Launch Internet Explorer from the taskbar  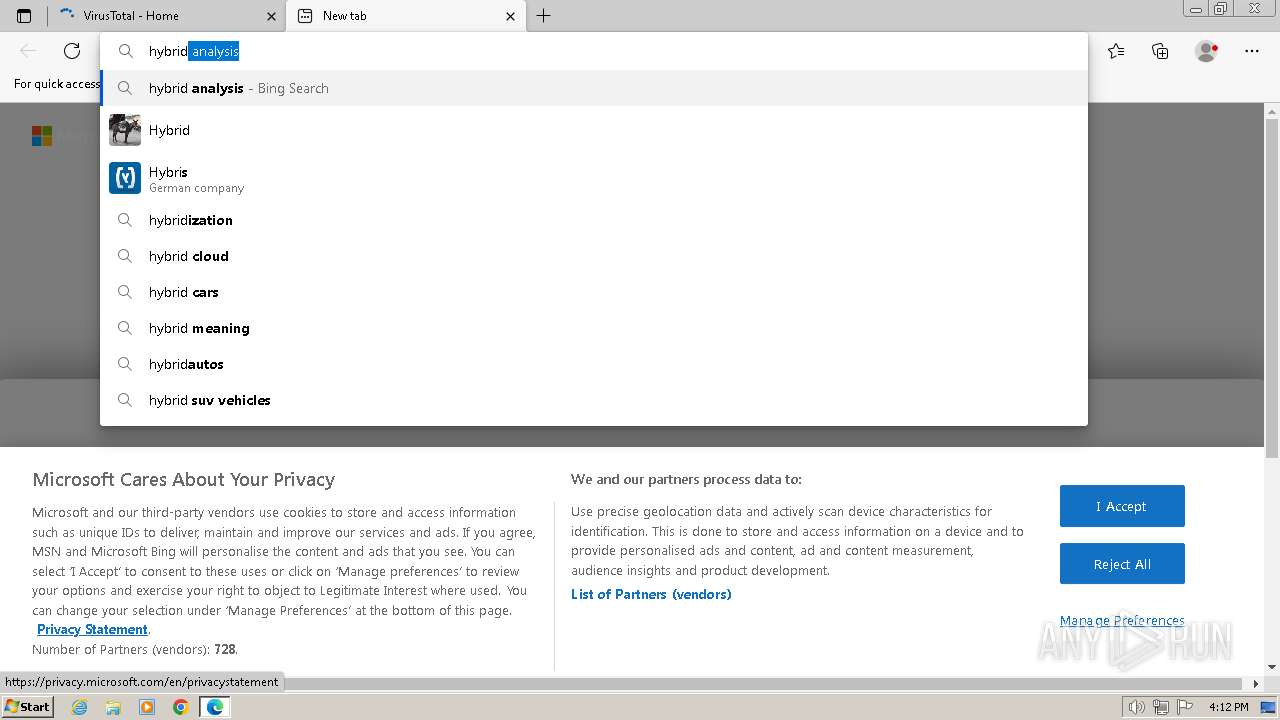(x=80, y=707)
